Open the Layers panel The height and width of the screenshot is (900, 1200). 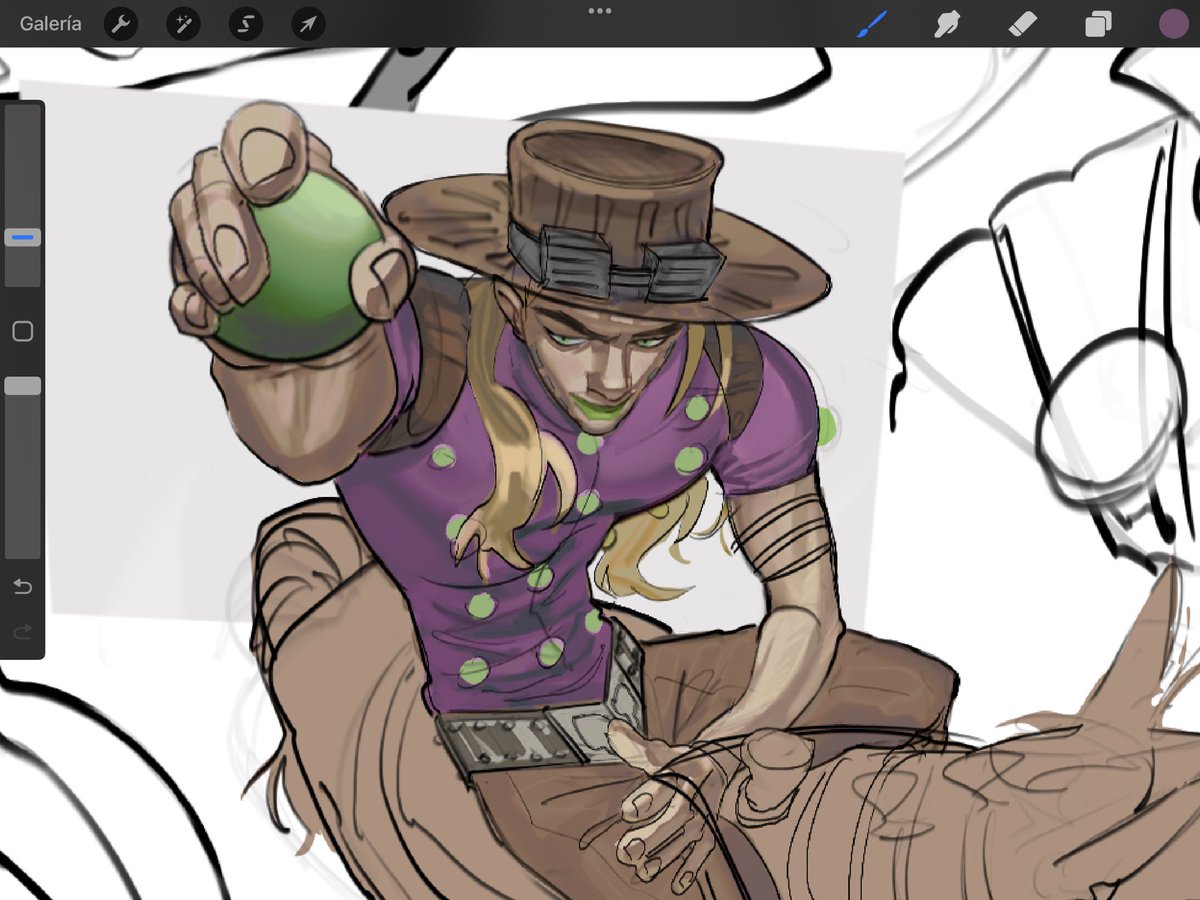pyautogui.click(x=1098, y=24)
